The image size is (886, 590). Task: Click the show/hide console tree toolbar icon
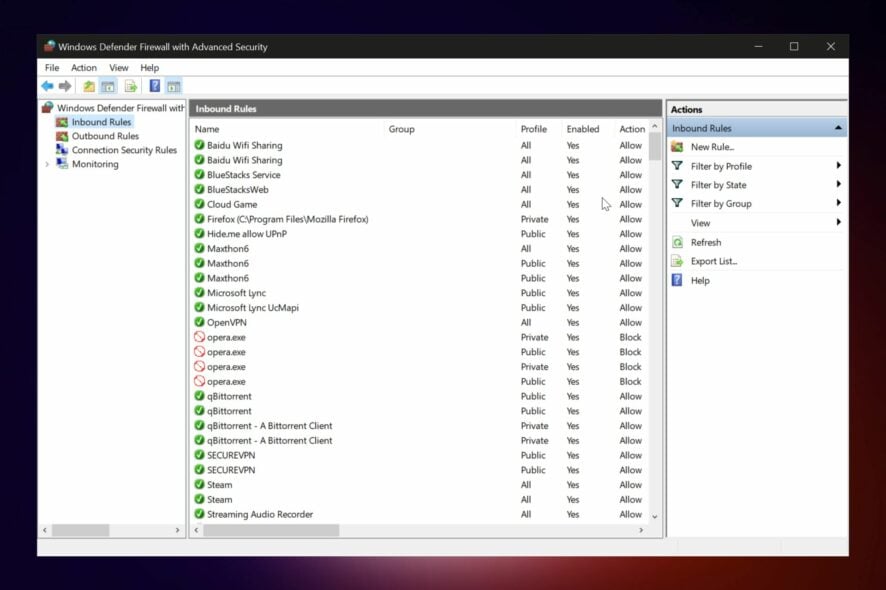[x=107, y=85]
